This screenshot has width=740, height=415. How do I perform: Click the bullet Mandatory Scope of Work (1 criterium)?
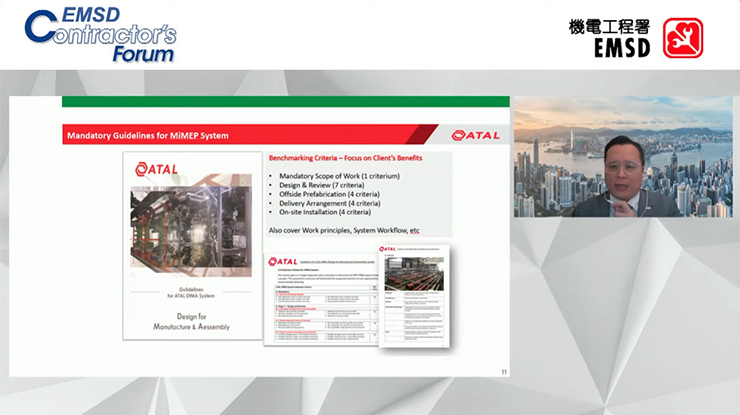click(x=339, y=176)
